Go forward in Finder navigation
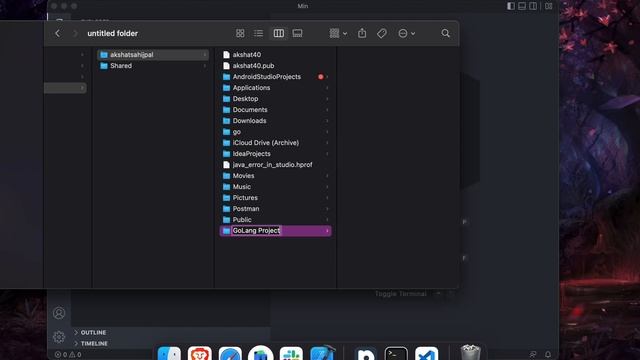This screenshot has width=640, height=360. [75, 33]
